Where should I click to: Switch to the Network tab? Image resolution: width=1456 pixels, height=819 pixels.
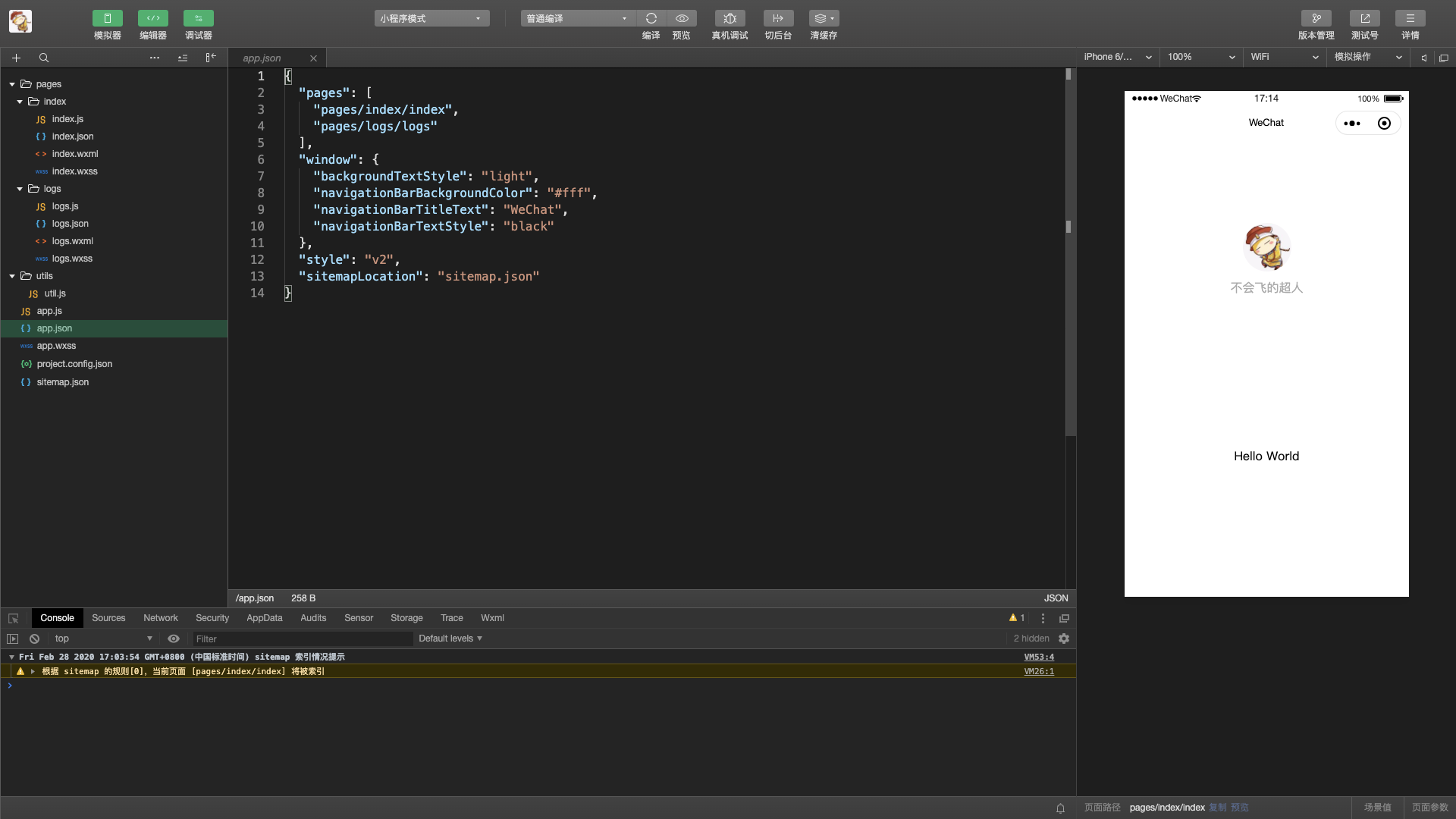pos(160,618)
